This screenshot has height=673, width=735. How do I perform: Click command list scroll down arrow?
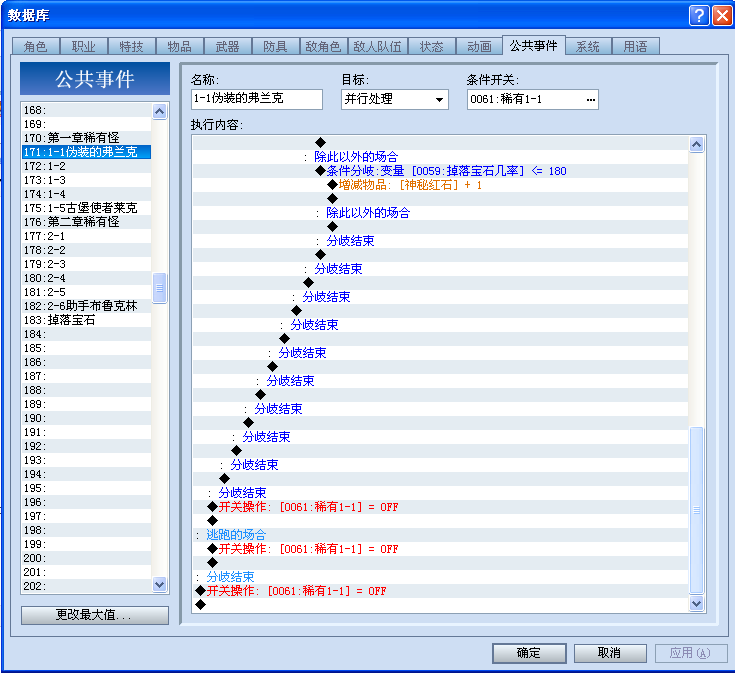tap(697, 604)
